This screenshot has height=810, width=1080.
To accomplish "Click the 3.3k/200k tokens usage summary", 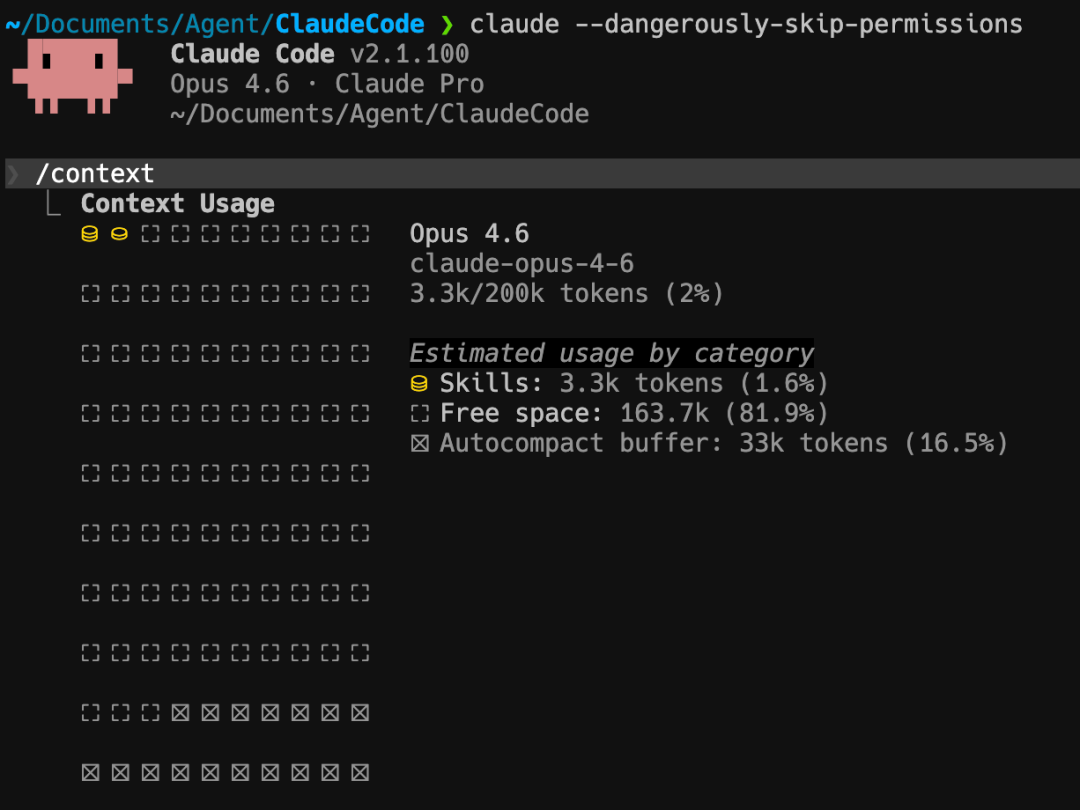I will 566,294.
